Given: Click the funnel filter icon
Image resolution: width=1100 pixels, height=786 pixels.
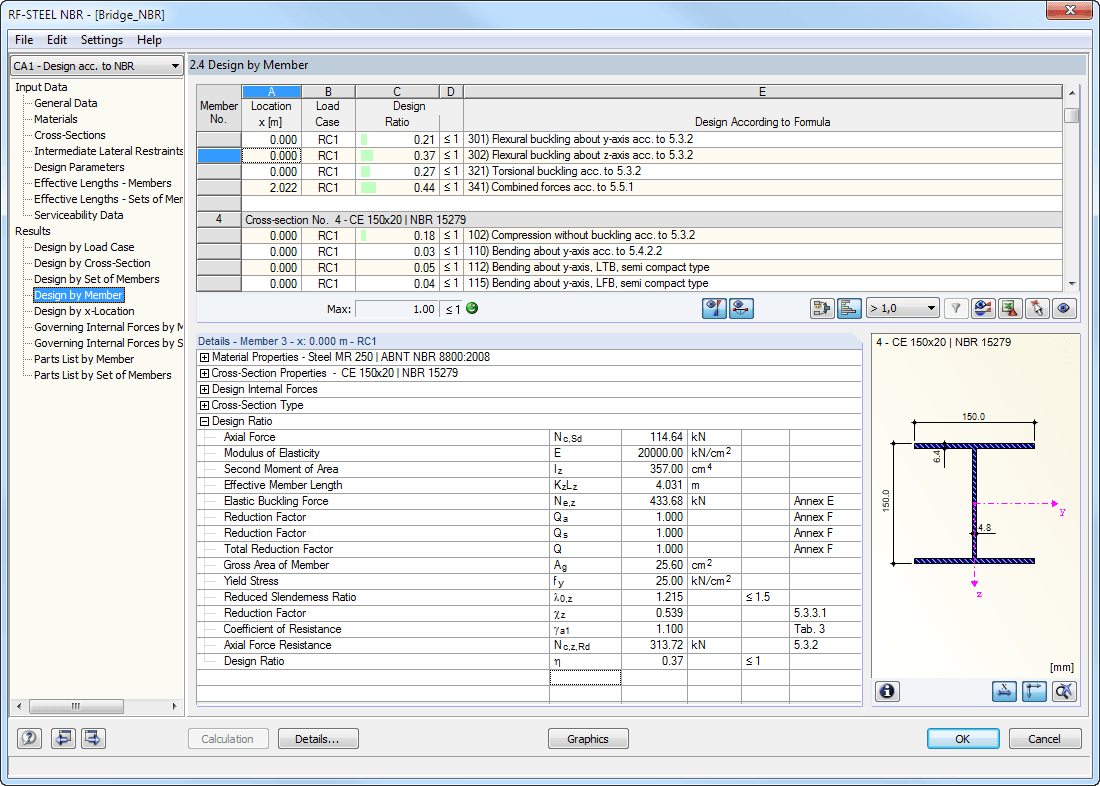Looking at the screenshot, I should tap(955, 309).
